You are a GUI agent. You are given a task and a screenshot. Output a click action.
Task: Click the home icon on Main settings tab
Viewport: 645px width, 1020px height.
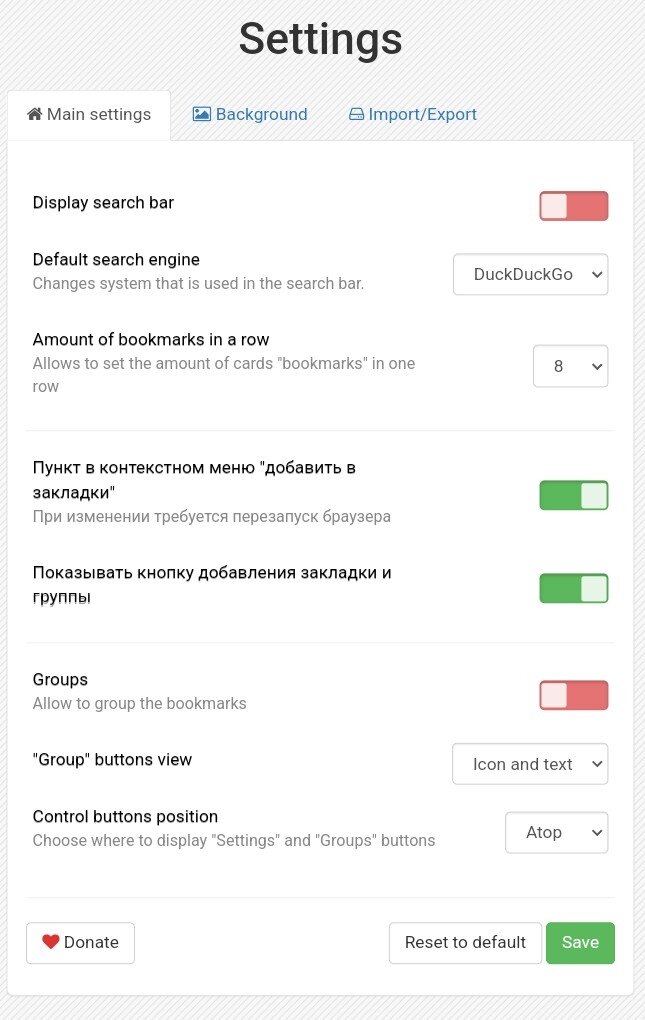point(35,114)
